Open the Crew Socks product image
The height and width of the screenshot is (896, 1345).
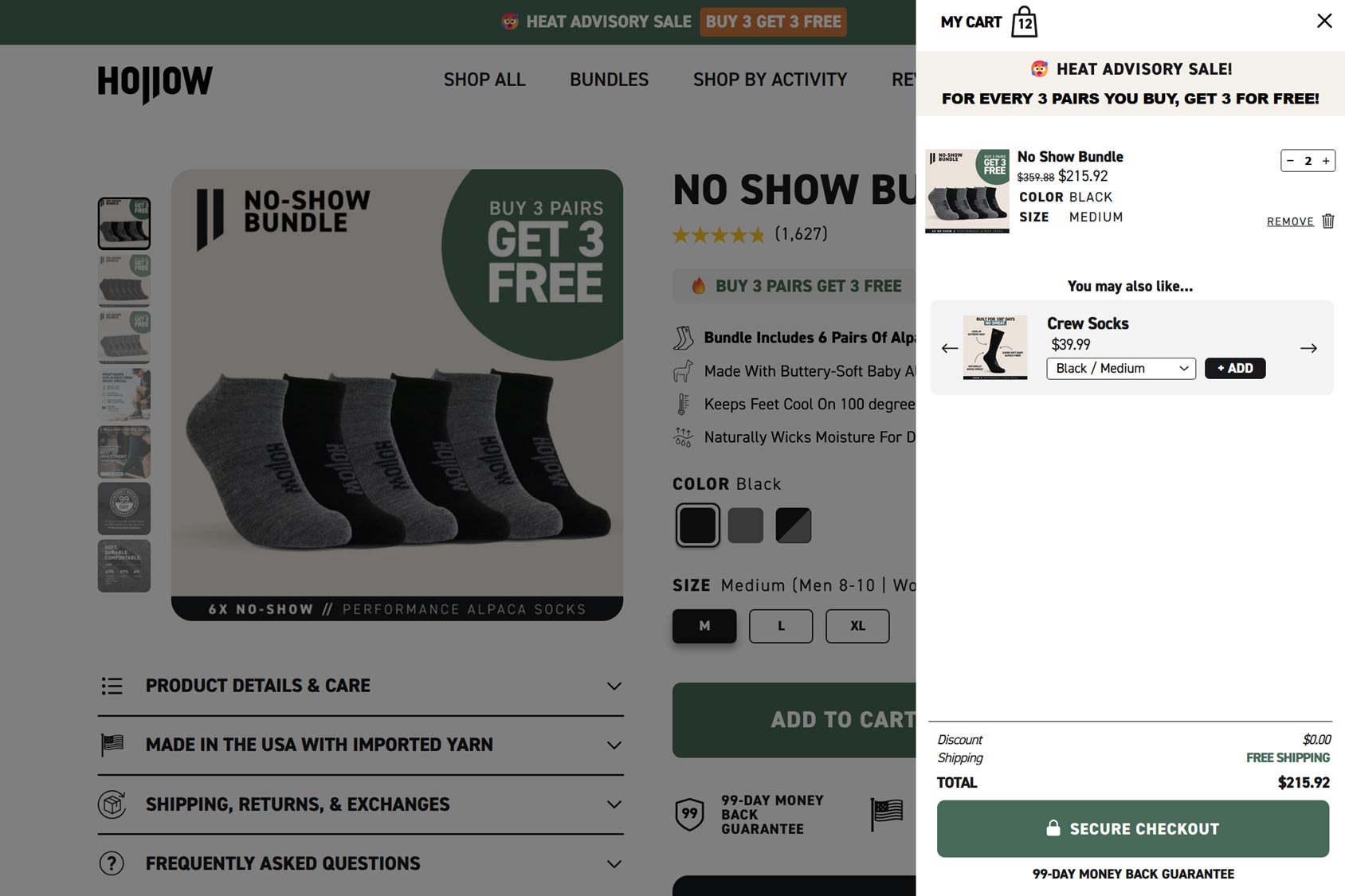995,347
